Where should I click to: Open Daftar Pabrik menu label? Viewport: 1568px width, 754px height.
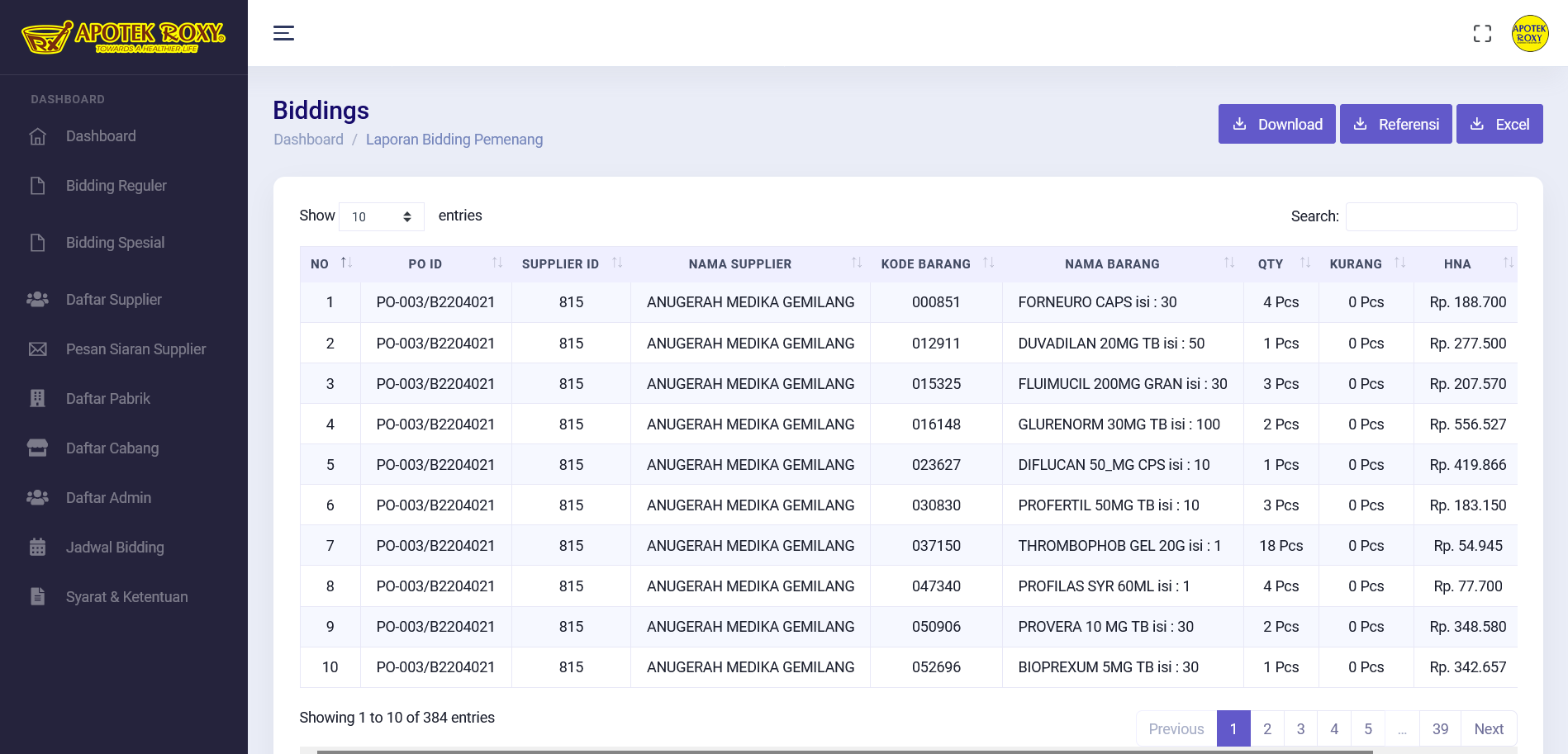coord(108,399)
